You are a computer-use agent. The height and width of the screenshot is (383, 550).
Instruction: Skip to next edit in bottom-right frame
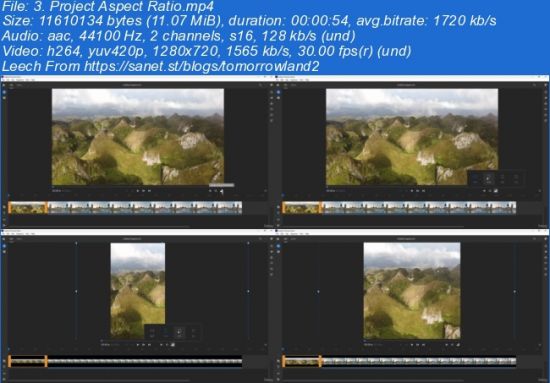tap(423, 345)
